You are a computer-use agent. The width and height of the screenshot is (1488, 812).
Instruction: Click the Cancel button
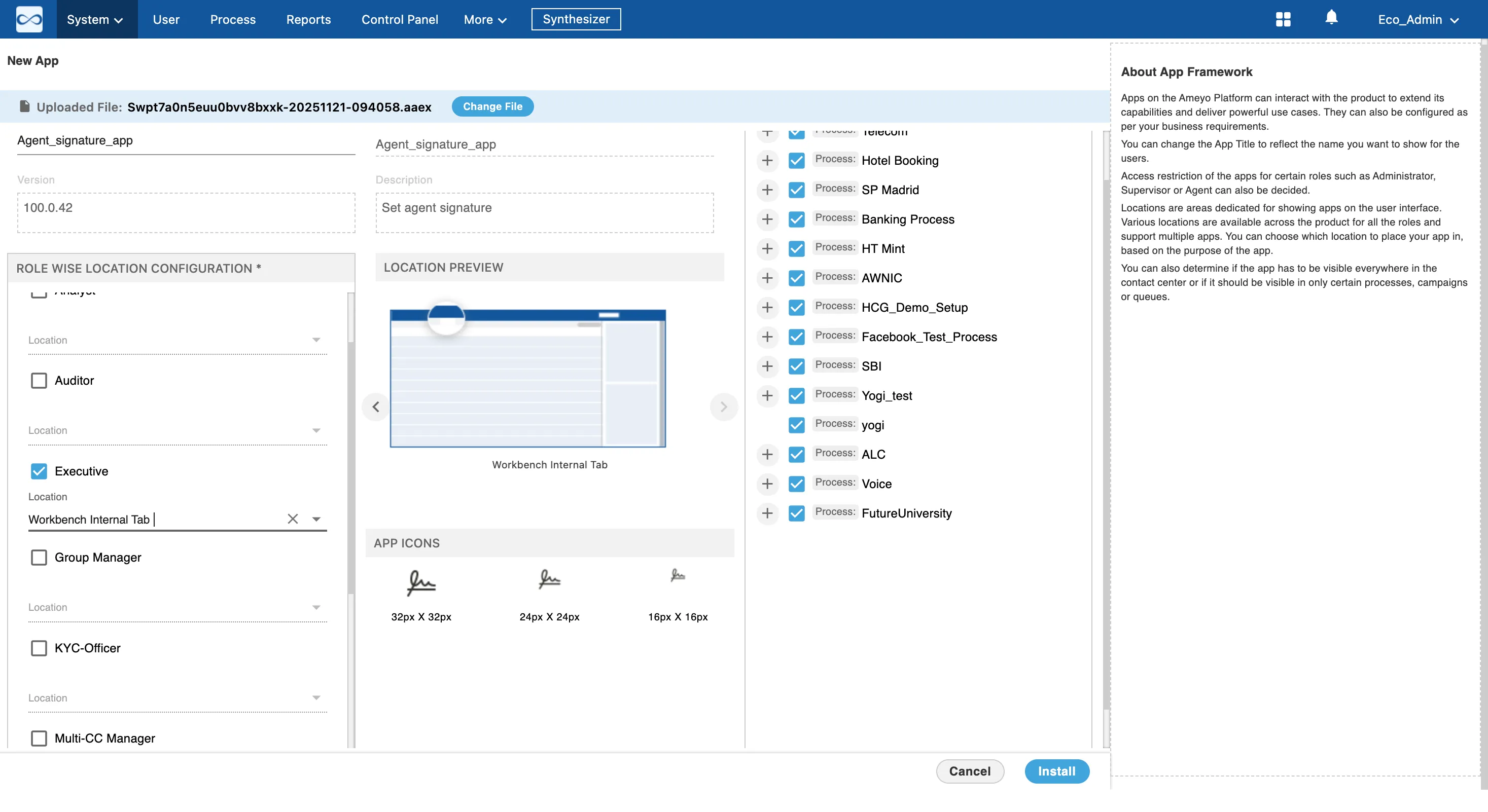click(970, 771)
